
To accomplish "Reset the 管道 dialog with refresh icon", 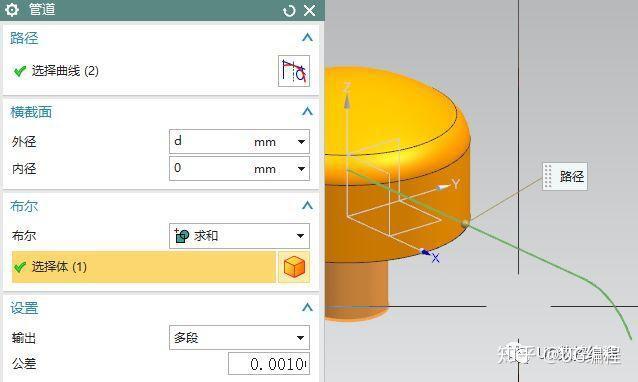I will (x=289, y=11).
